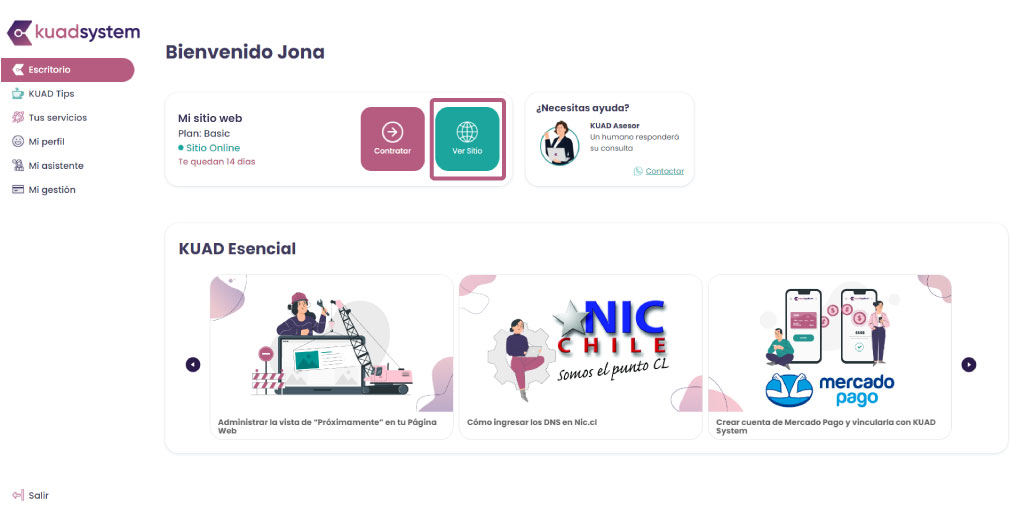
Task: Click the Tus servicios sidebar icon
Action: pyautogui.click(x=18, y=118)
